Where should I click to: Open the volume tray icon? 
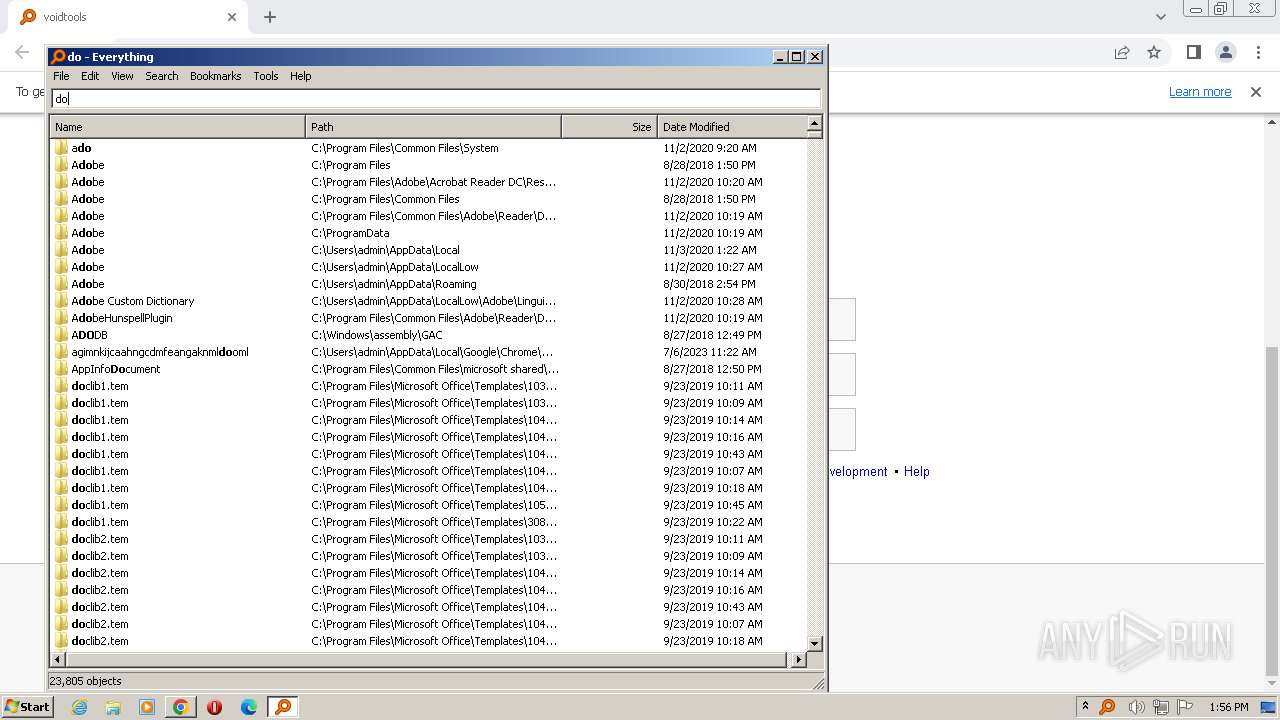[x=1137, y=707]
